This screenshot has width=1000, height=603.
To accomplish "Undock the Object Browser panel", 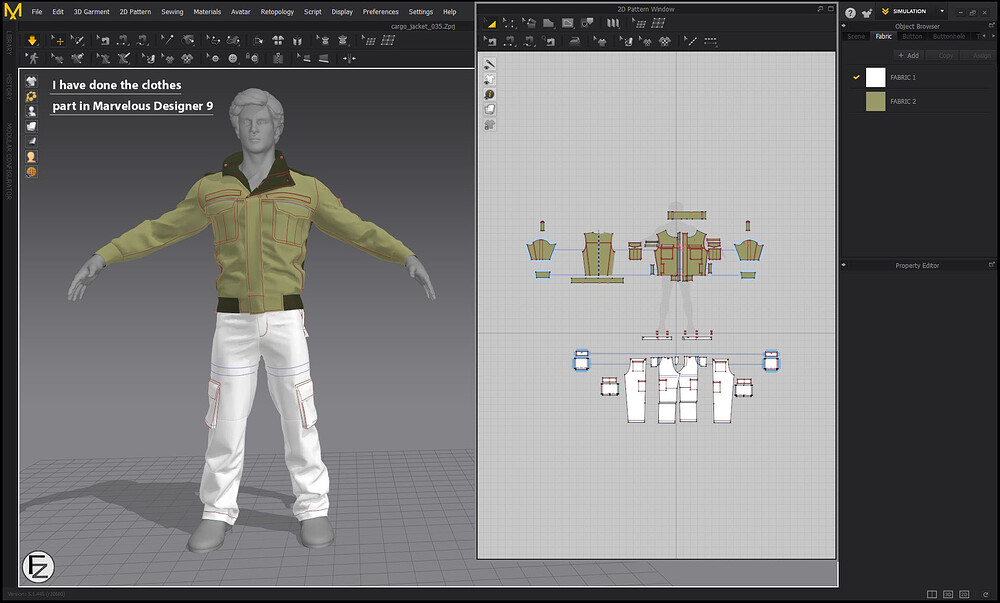I will click(991, 25).
